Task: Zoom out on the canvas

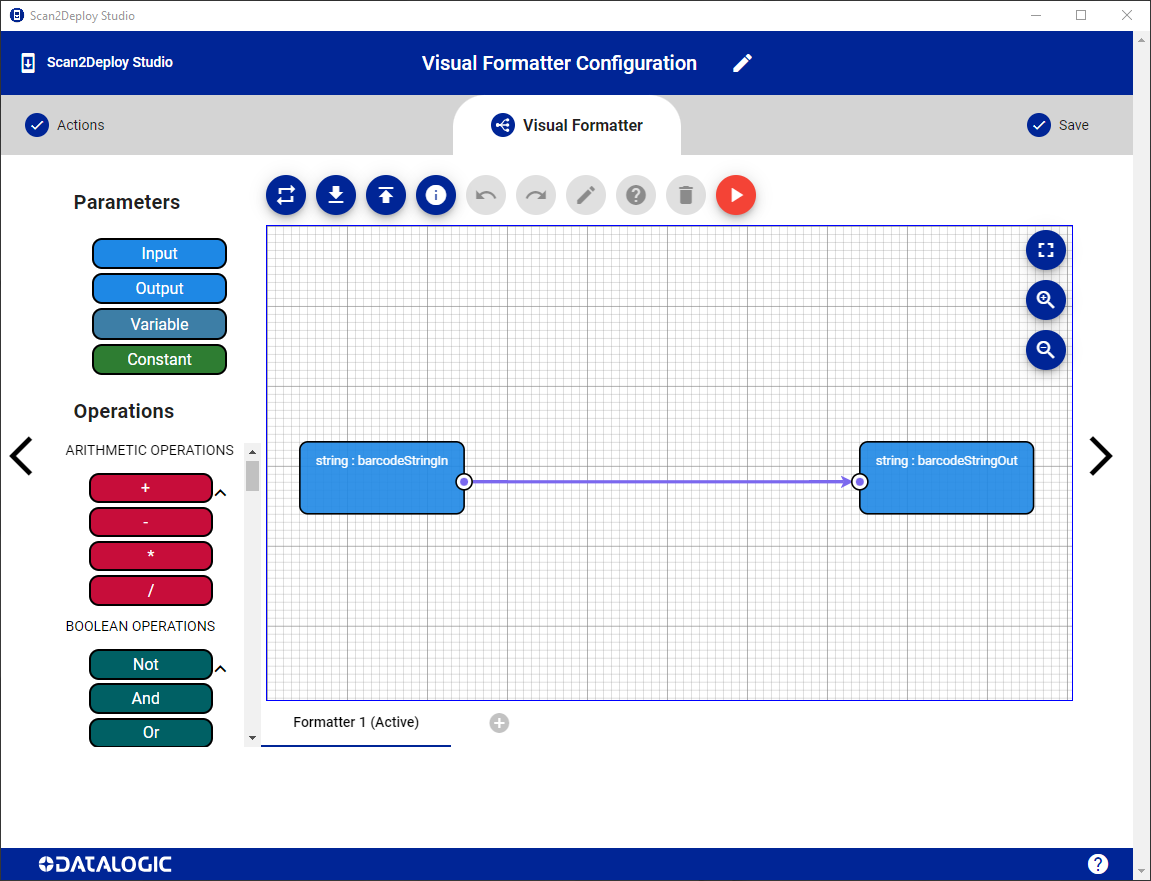Action: (x=1046, y=350)
